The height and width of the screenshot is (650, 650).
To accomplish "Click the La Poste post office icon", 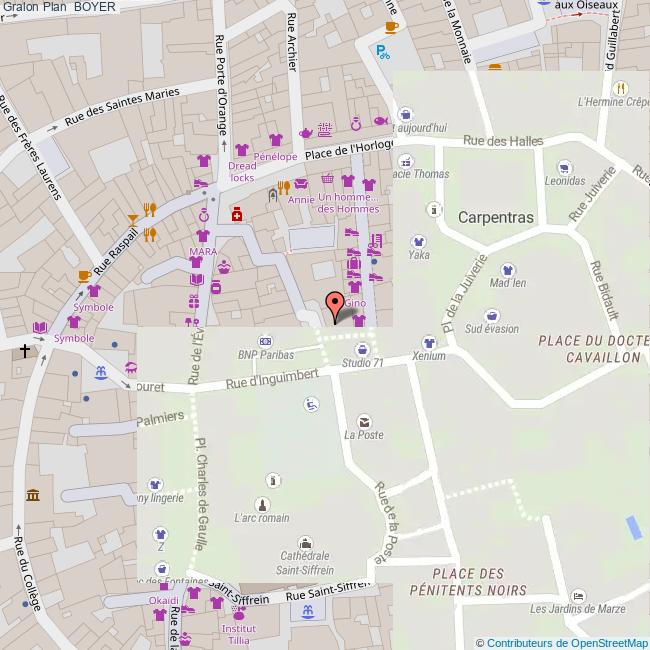I will [x=364, y=421].
